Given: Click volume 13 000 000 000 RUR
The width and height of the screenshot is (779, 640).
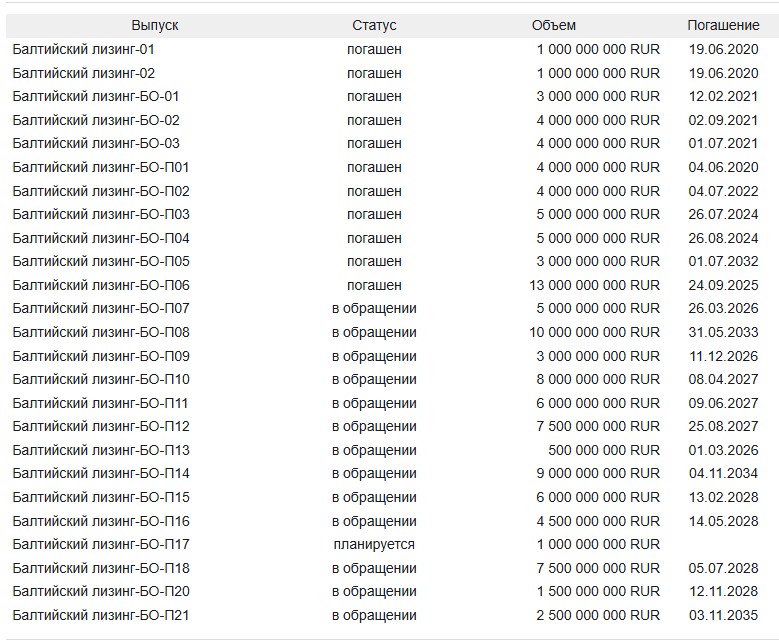Looking at the screenshot, I should click(x=595, y=285).
